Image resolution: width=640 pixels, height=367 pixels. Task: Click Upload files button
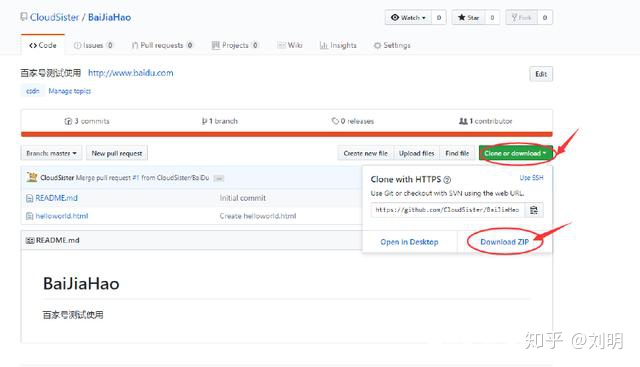pos(416,153)
